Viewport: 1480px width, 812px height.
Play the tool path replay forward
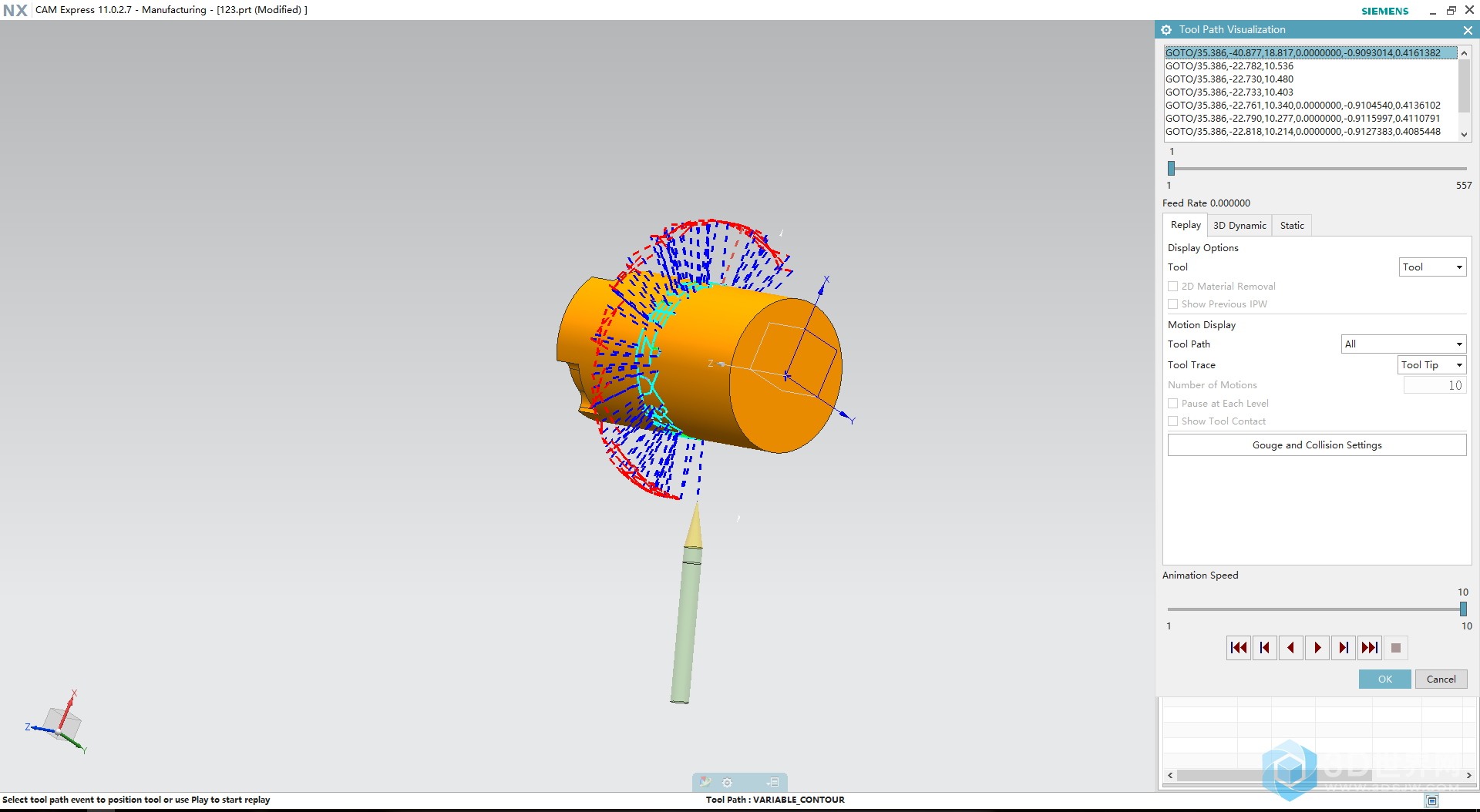coord(1317,648)
